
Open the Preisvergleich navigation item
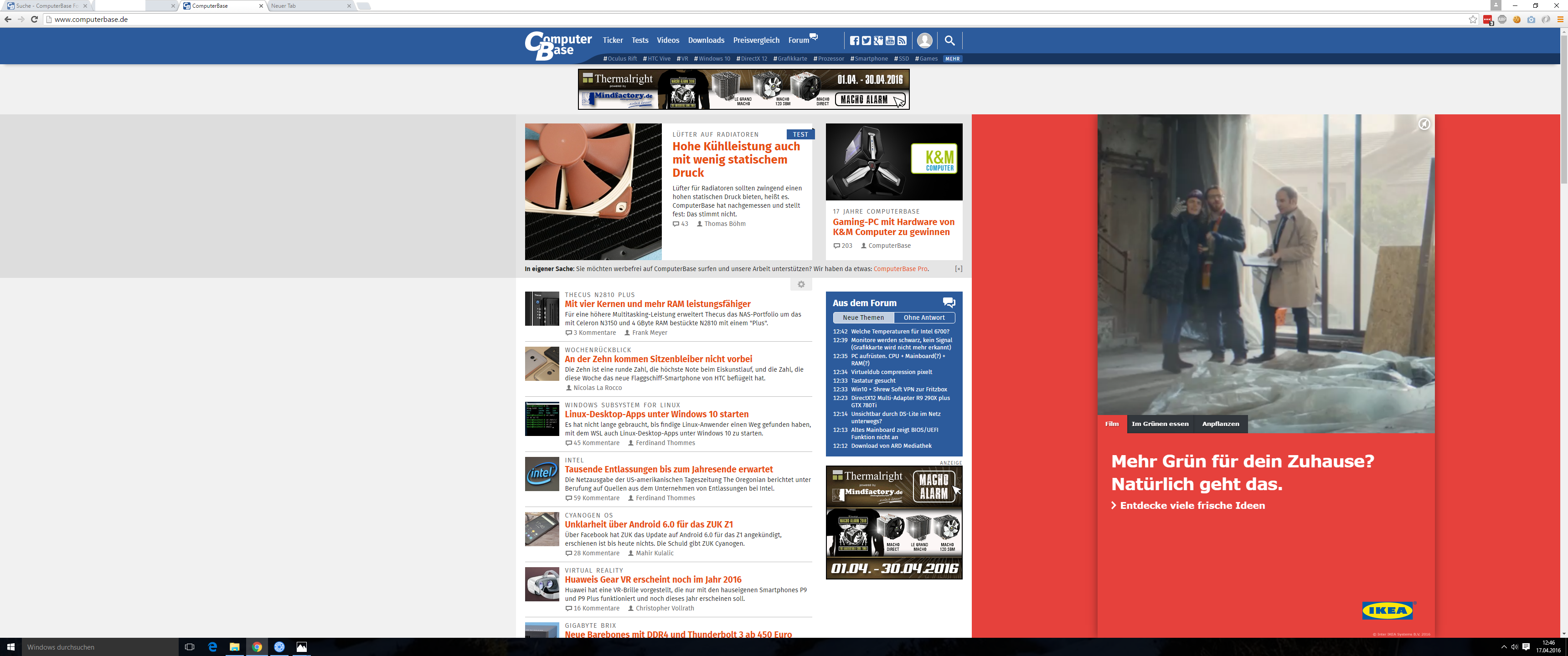[x=756, y=41]
